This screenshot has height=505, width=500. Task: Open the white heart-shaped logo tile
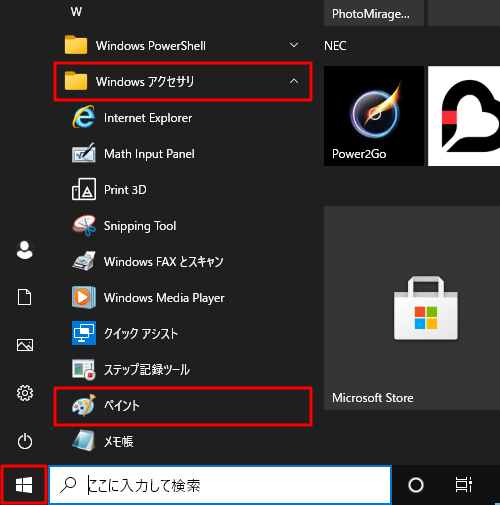click(464, 116)
